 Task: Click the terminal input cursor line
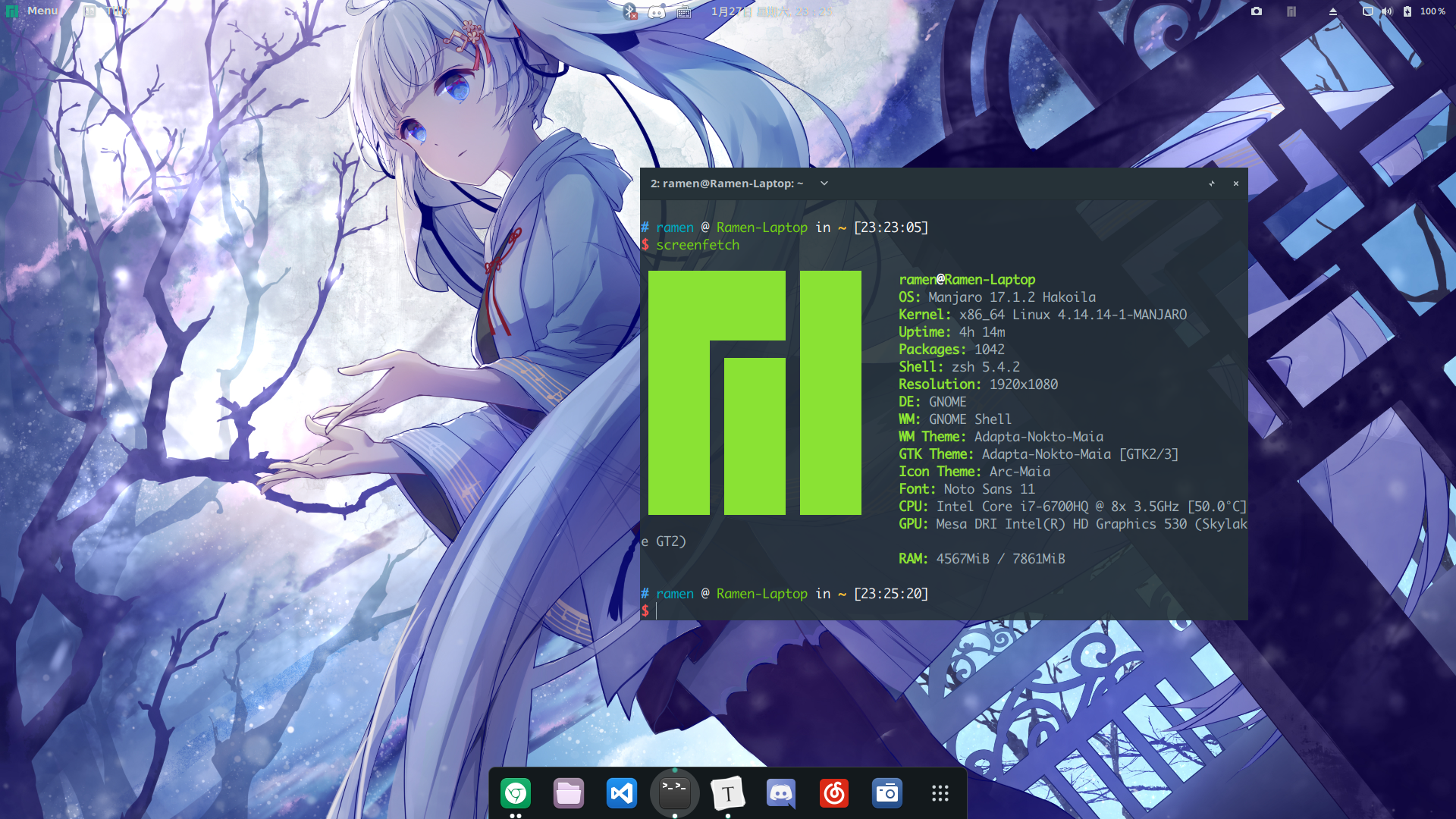[944, 611]
